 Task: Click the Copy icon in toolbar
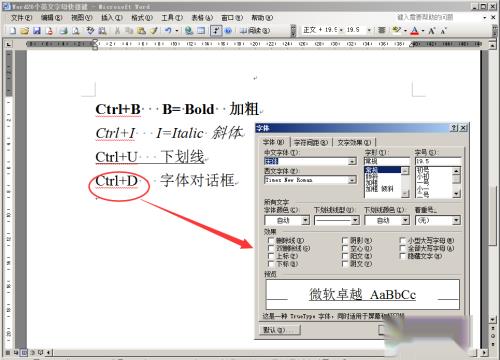point(129,31)
